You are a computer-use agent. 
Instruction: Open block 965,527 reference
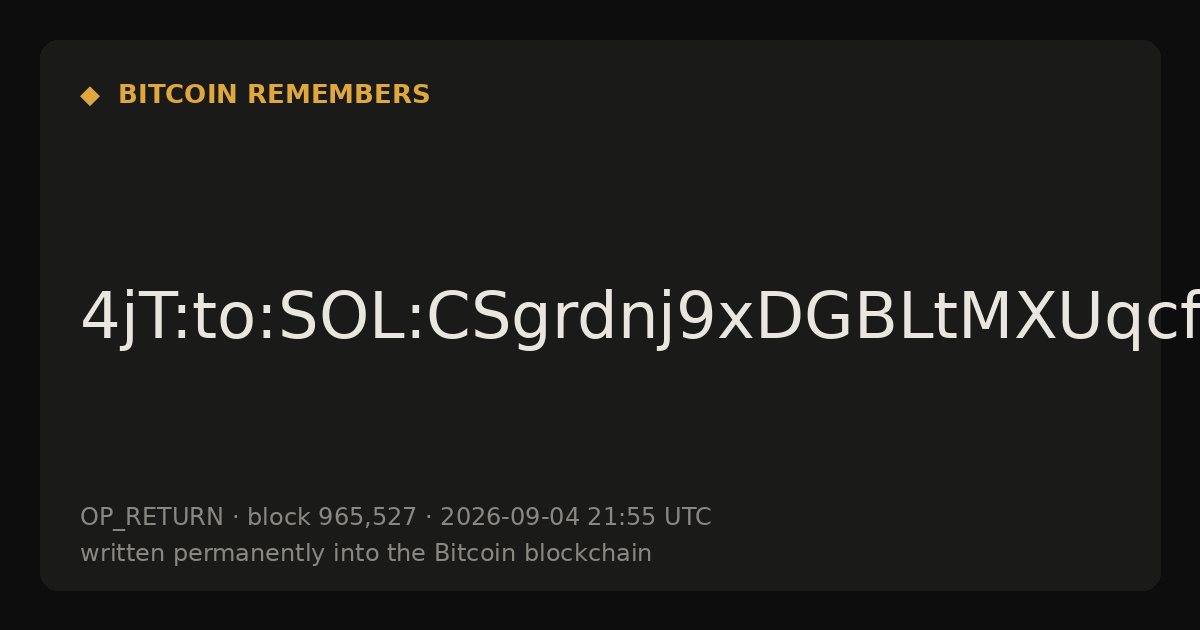point(332,518)
